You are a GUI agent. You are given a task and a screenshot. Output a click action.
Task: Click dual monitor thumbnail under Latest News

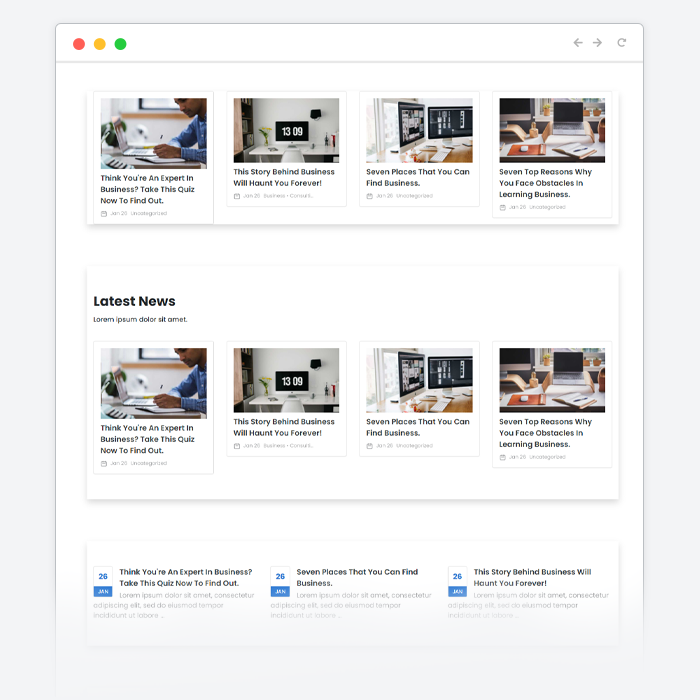tap(419, 380)
